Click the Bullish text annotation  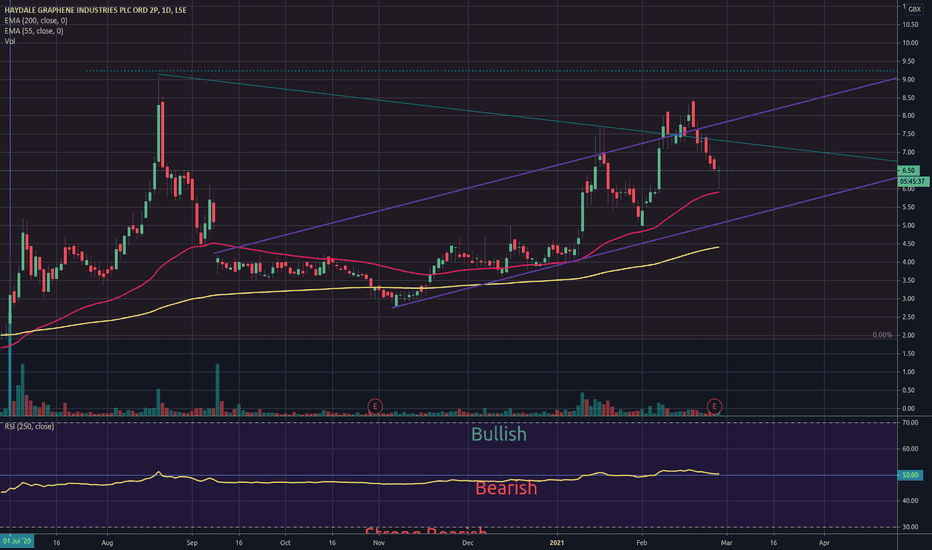tap(499, 434)
